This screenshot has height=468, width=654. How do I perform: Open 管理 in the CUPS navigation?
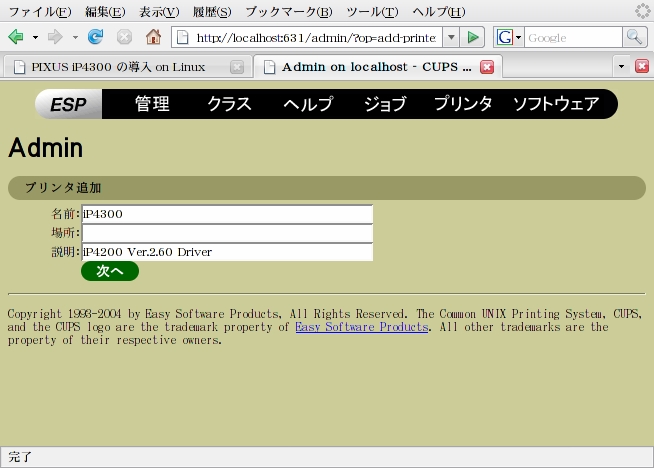[152, 104]
